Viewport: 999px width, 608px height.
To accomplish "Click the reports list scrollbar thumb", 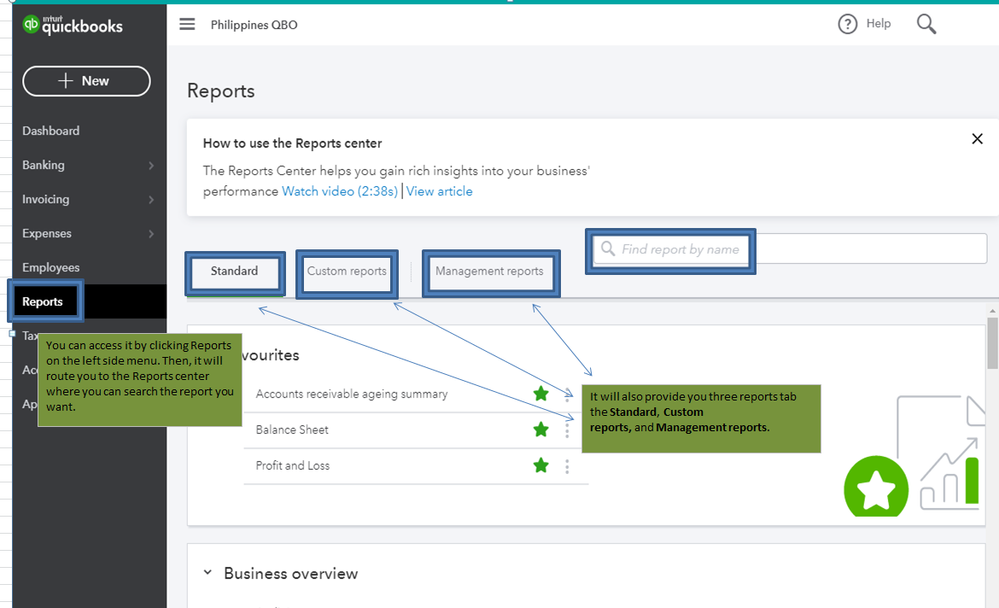I will click(992, 343).
